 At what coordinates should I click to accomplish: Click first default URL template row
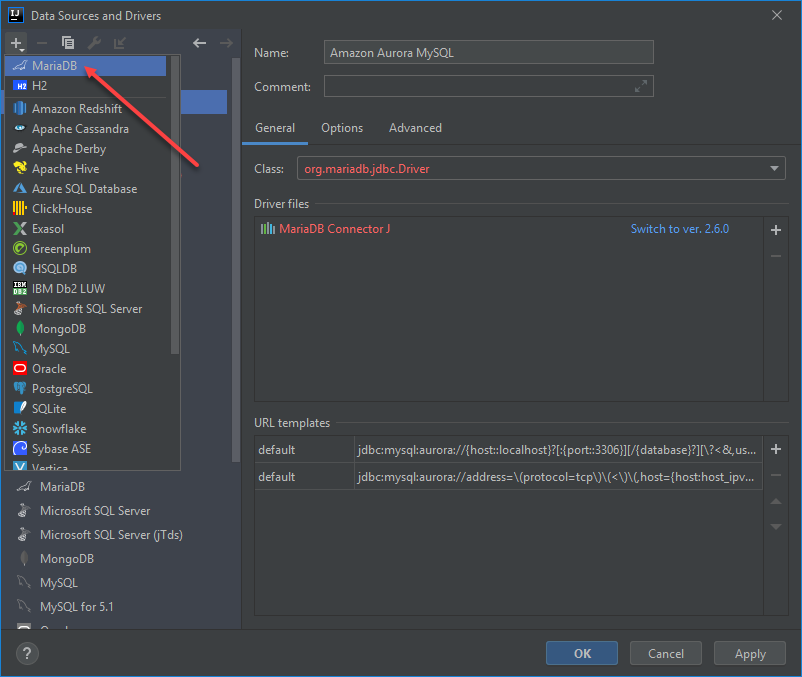click(508, 450)
